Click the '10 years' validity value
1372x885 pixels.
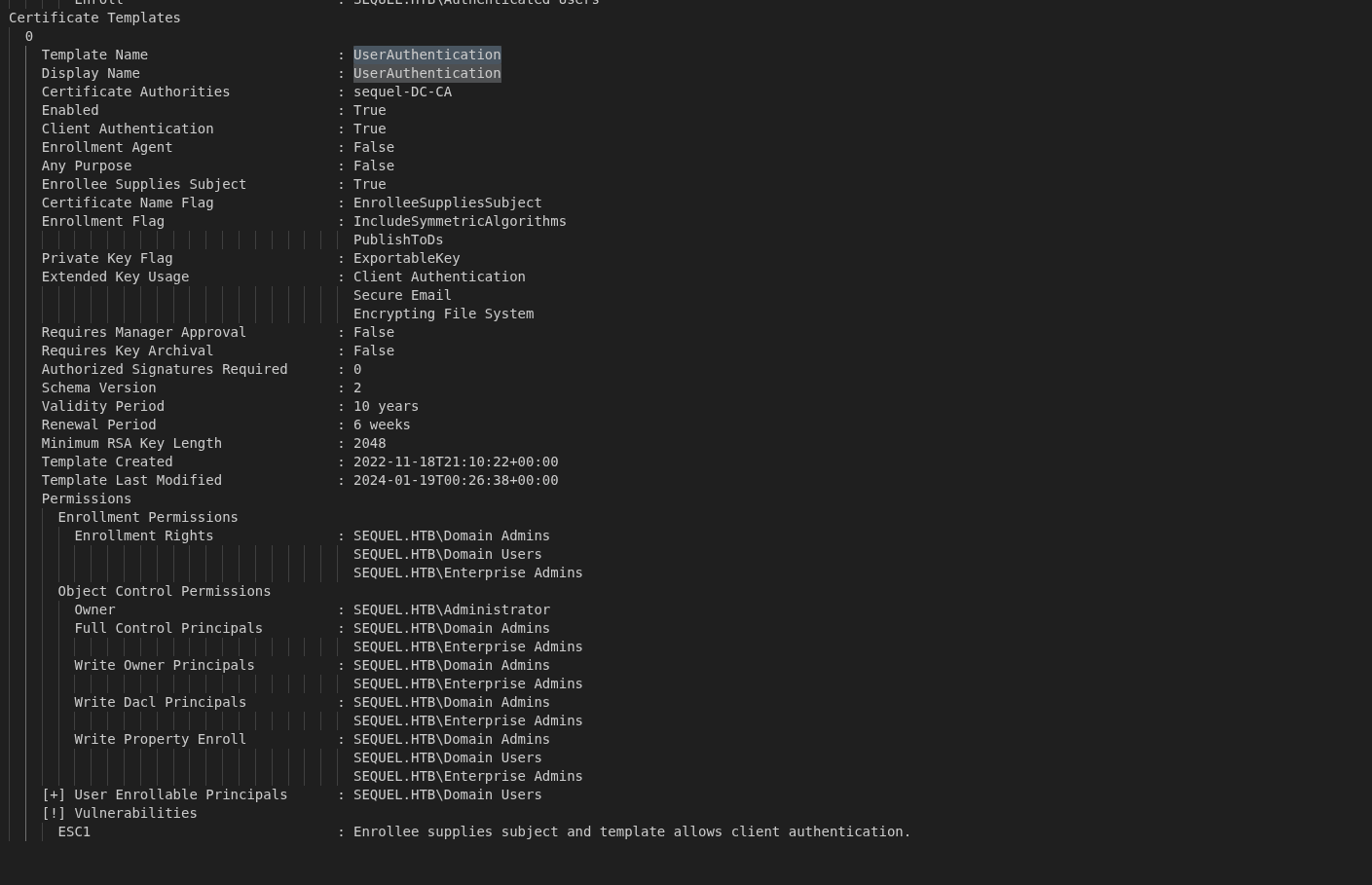(386, 406)
